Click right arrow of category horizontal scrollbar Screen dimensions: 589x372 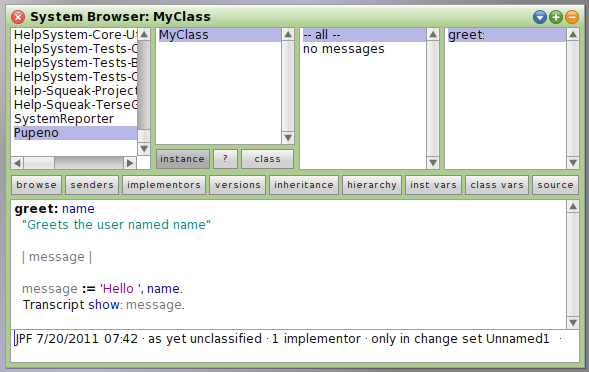coord(130,163)
